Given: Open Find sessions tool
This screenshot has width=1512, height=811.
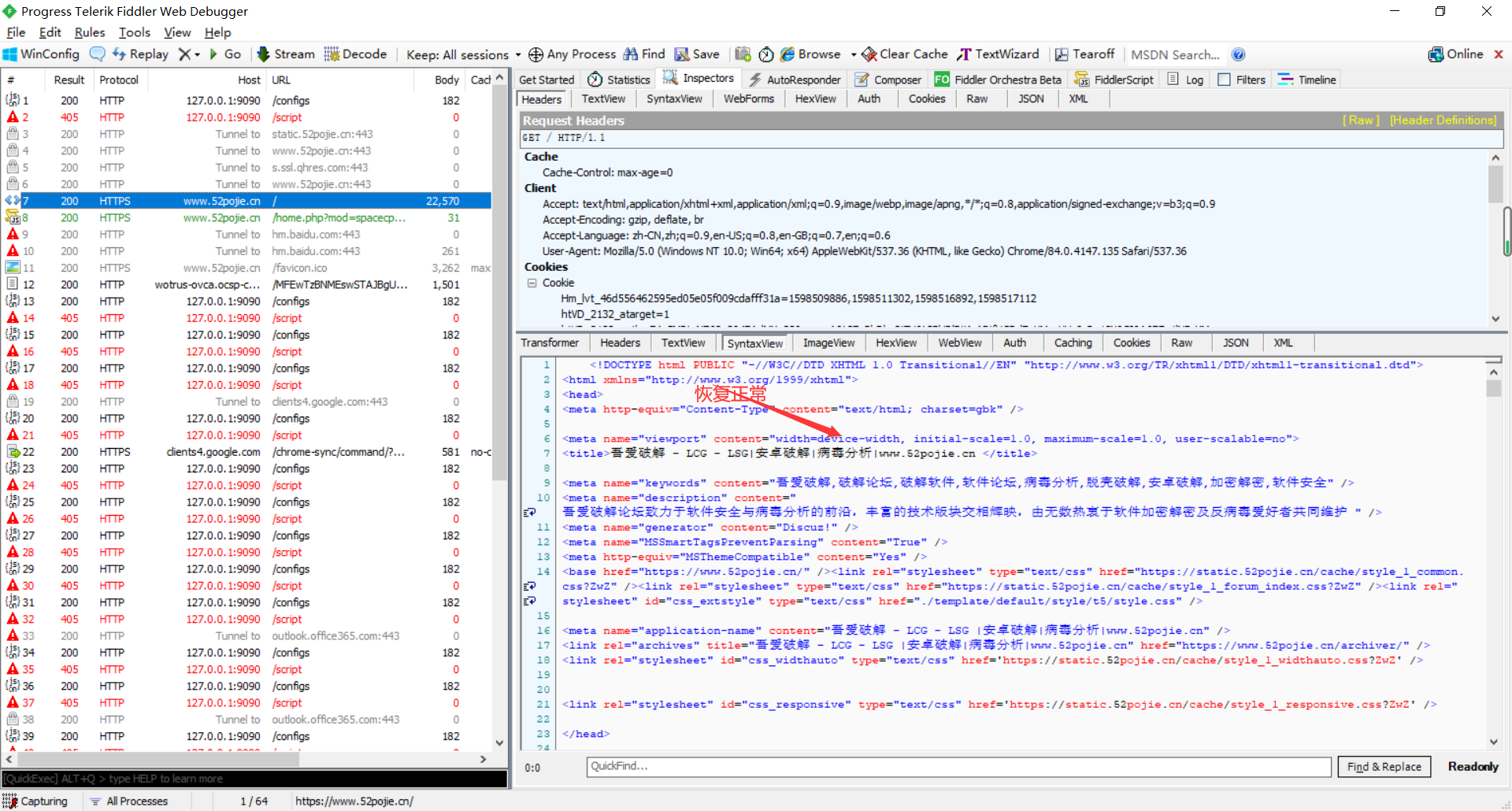Looking at the screenshot, I should pos(644,54).
